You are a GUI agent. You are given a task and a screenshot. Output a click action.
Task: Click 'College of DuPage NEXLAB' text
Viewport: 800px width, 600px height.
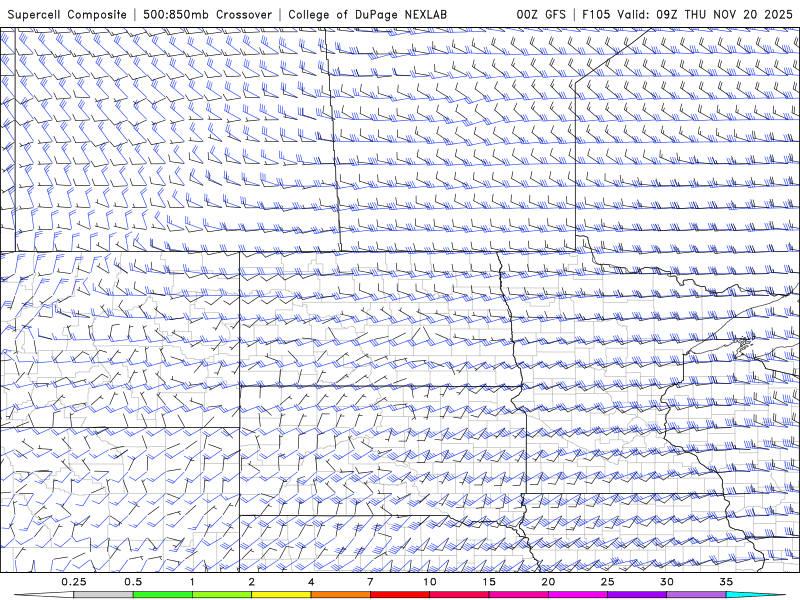(x=367, y=14)
